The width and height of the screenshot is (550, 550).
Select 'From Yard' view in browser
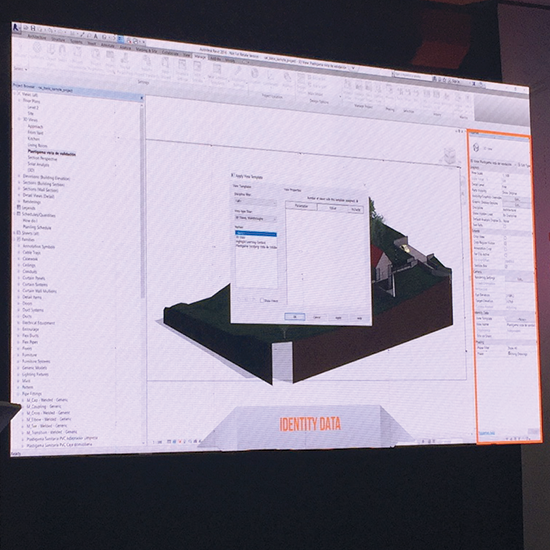click(x=35, y=133)
